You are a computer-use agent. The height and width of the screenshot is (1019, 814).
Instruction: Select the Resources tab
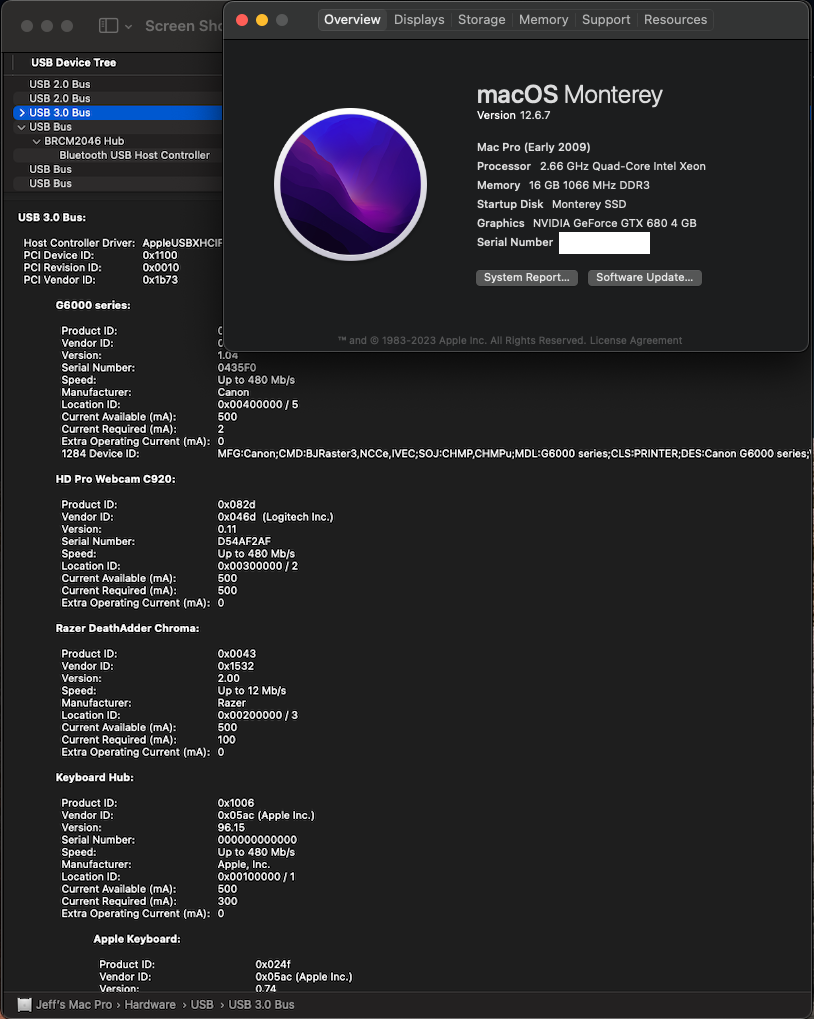(x=675, y=19)
